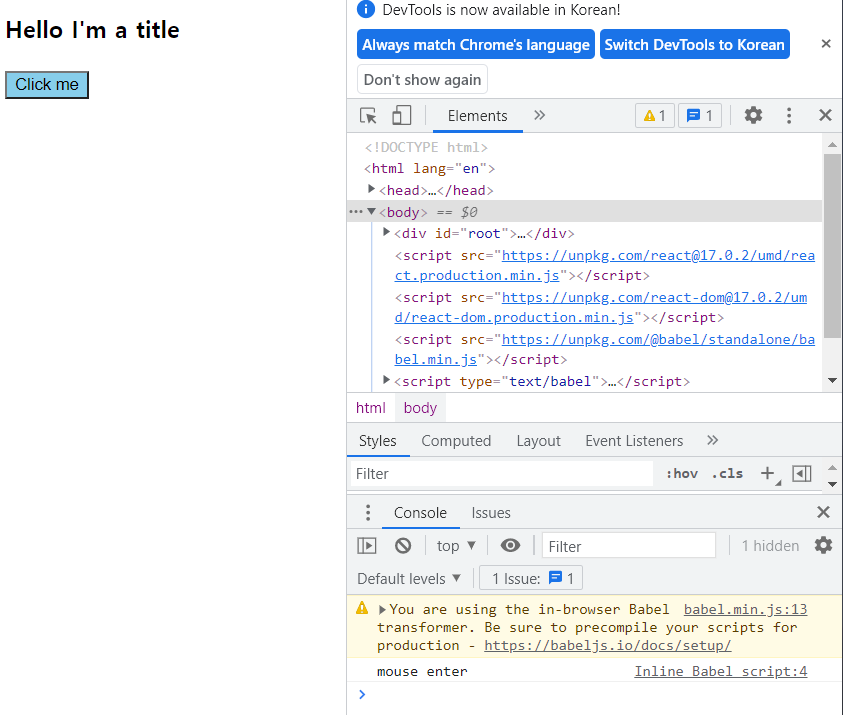Screen dimensions: 843x715
Task: Click the blue issues counter badge
Action: pos(699,116)
